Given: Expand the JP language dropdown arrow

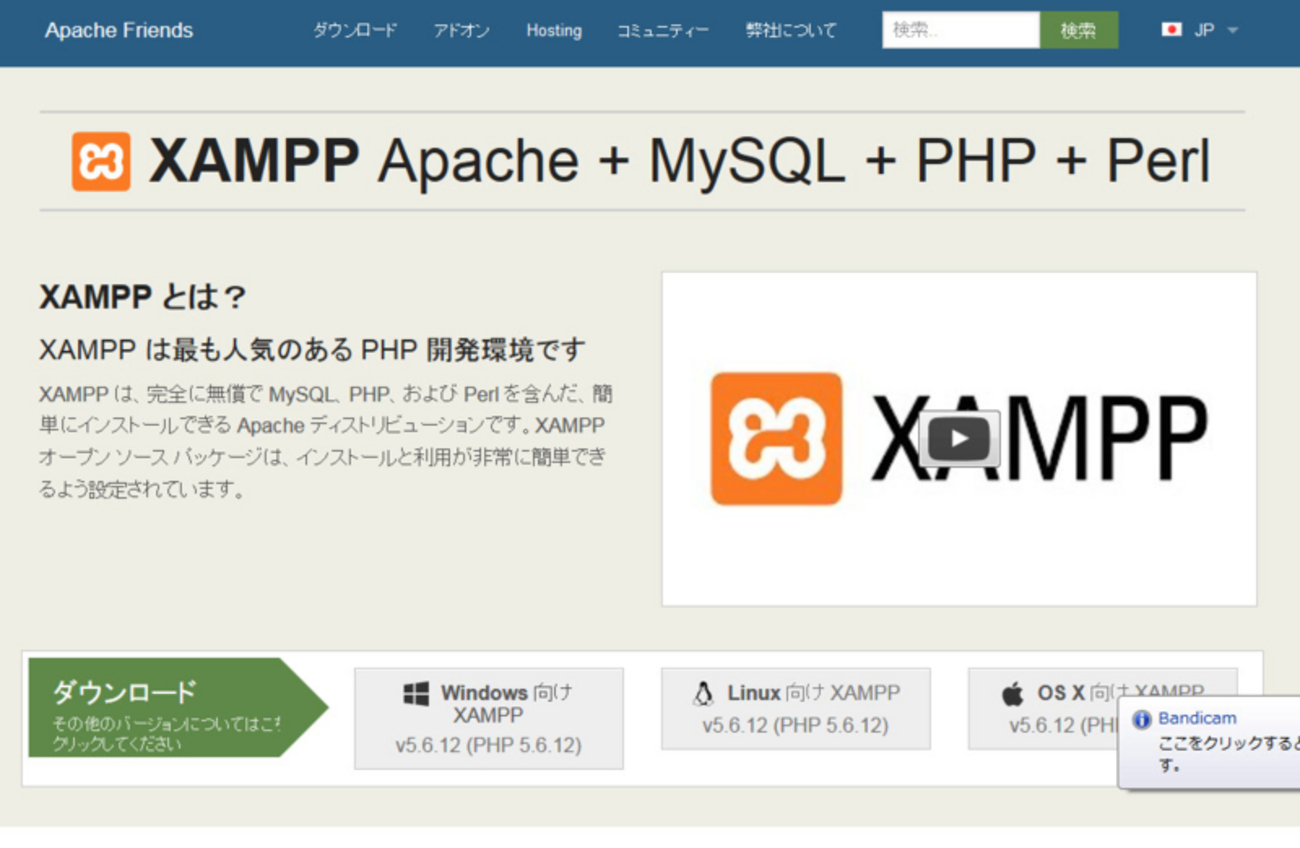Looking at the screenshot, I should pos(1232,31).
